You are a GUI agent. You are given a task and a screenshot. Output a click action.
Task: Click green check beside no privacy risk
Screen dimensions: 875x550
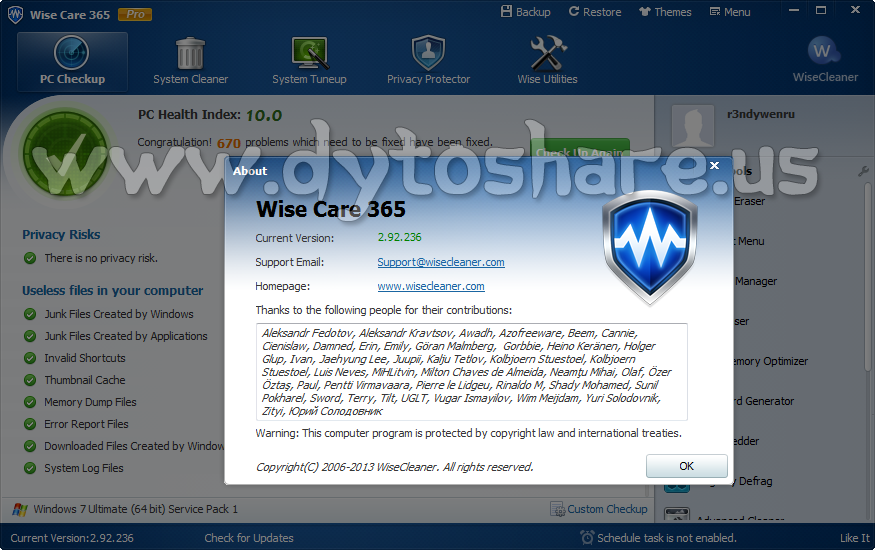[x=30, y=258]
